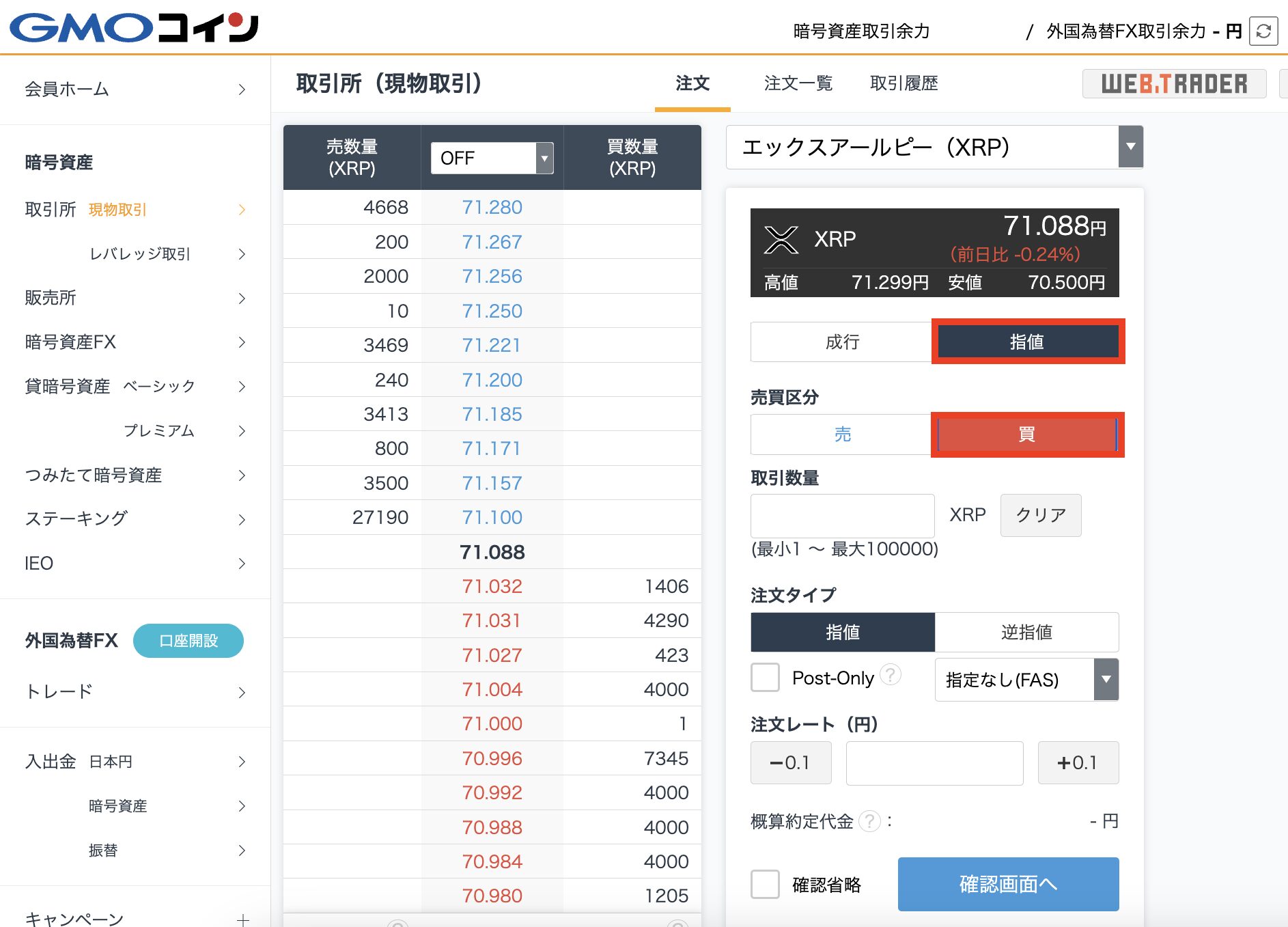
Task: Select the 逆指値 order type
Action: [1027, 632]
